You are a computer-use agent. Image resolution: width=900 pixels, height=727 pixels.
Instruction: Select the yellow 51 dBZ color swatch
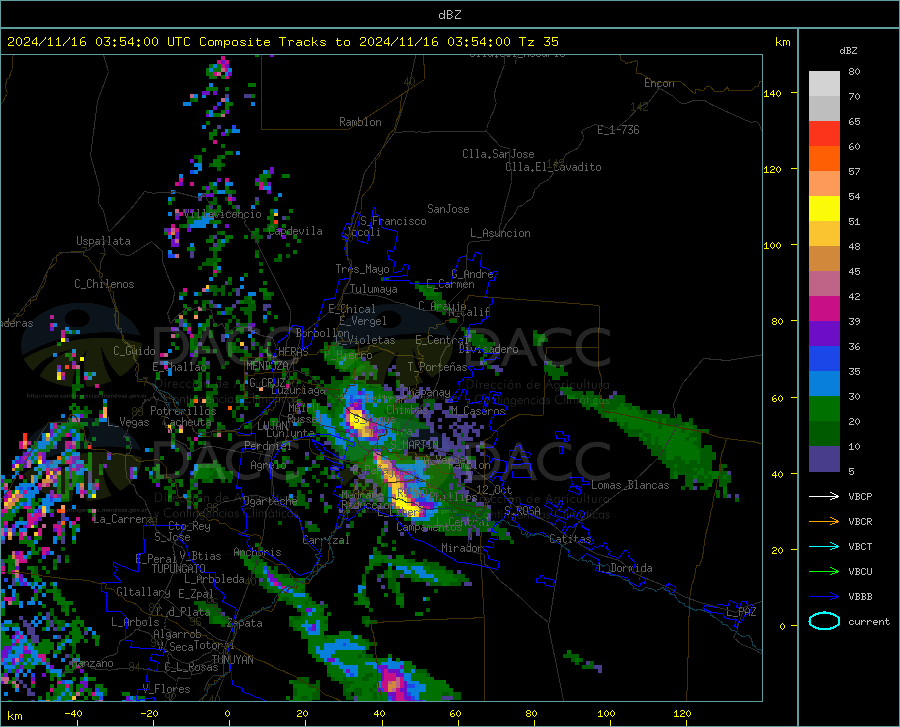pos(824,209)
